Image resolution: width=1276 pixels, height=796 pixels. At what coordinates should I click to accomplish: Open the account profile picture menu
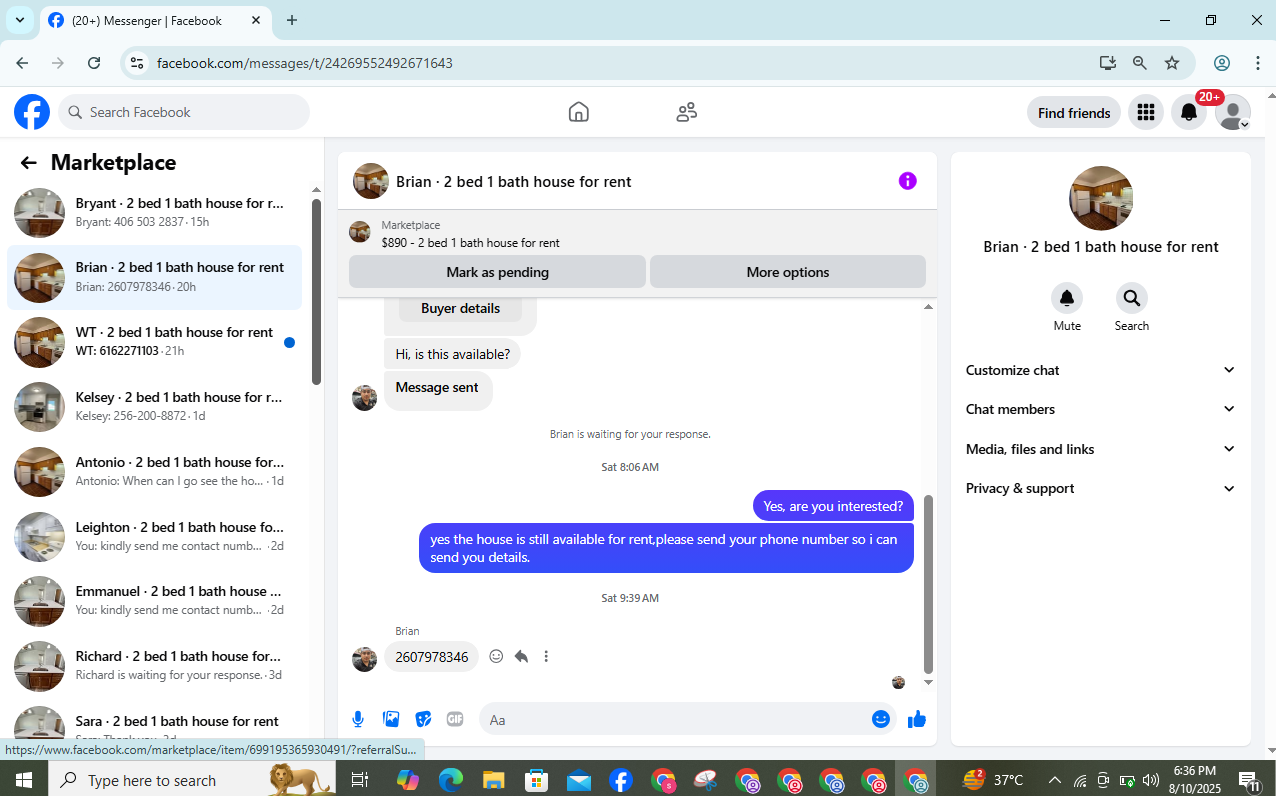coord(1233,112)
